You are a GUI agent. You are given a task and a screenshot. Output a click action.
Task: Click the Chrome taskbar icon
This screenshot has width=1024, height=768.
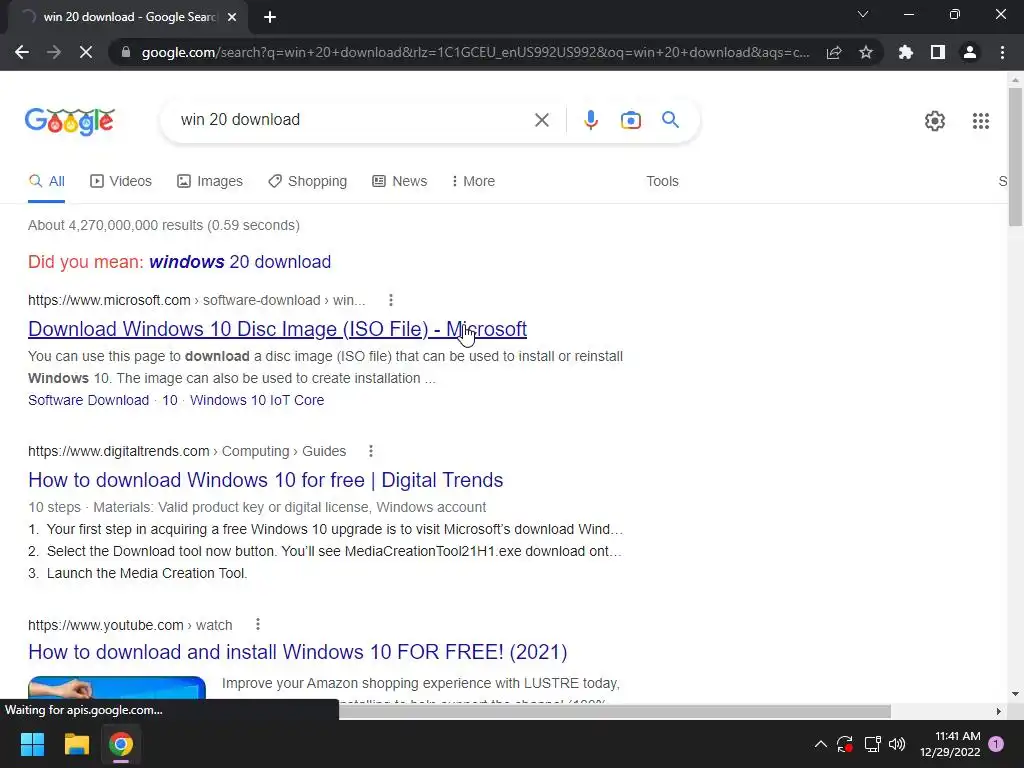point(121,744)
